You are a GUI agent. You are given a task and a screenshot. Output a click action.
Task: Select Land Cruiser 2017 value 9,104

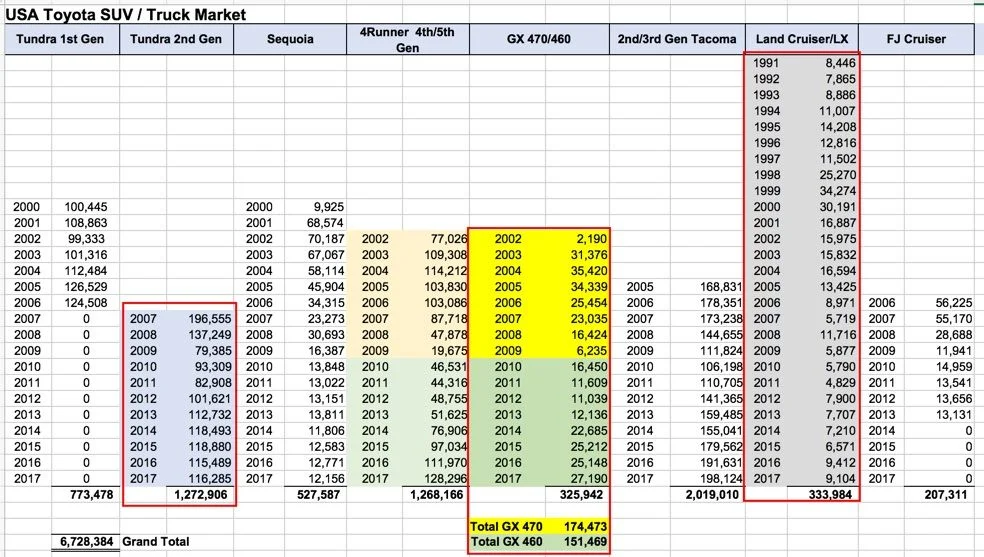click(840, 479)
